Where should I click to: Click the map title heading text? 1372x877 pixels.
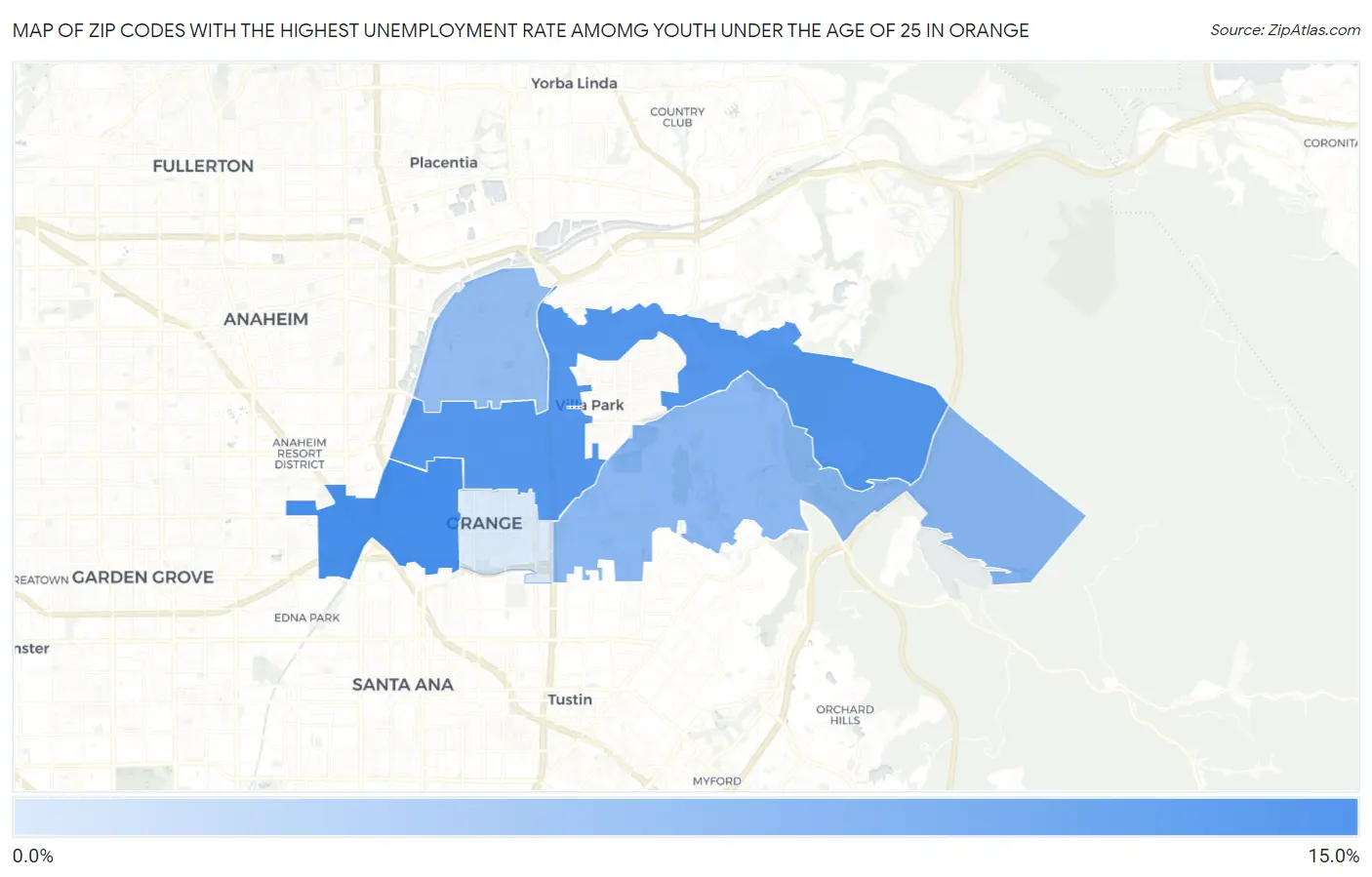(x=521, y=30)
